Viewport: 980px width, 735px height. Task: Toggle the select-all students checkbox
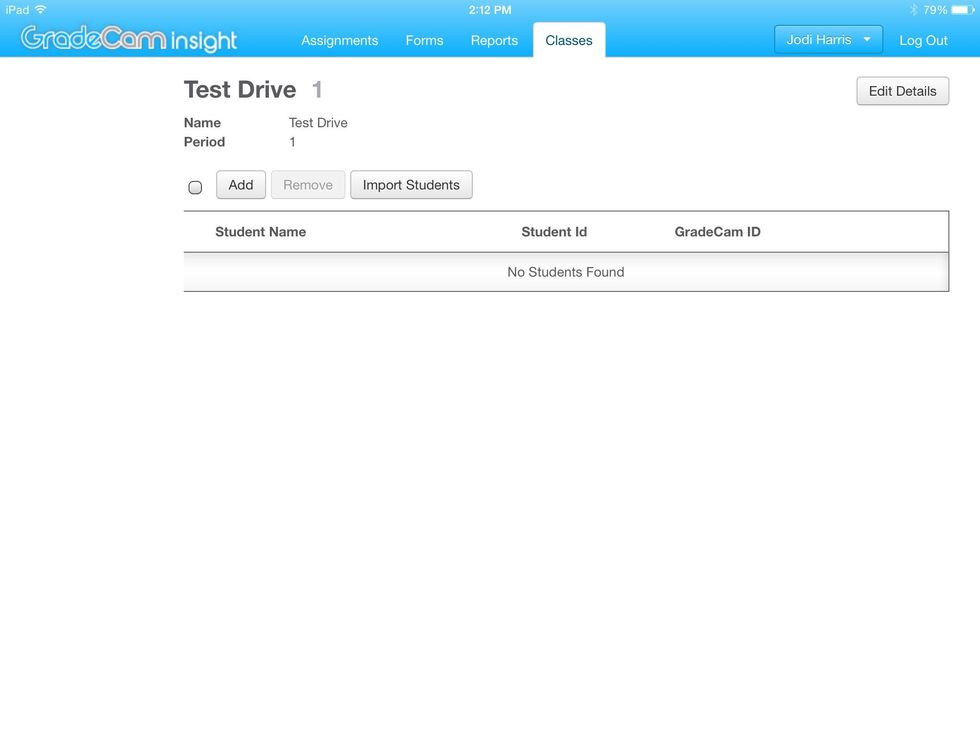(195, 187)
